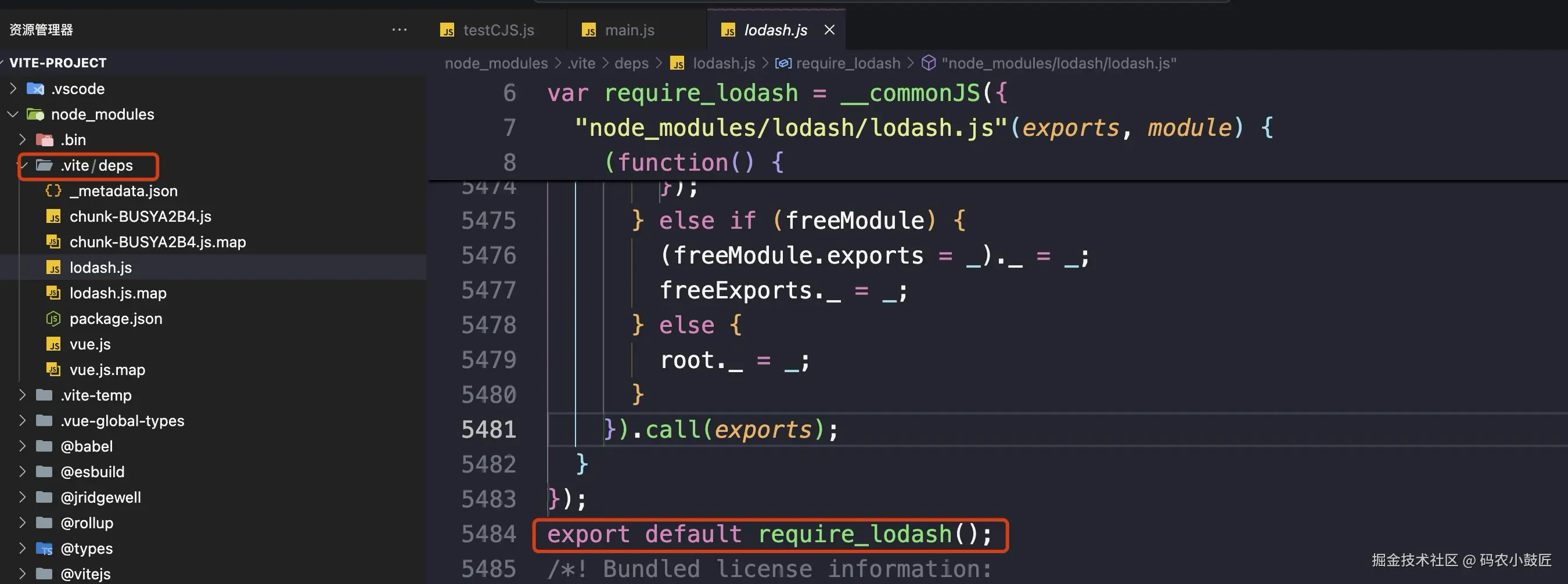Click the @jridgewell folder icon

click(44, 498)
